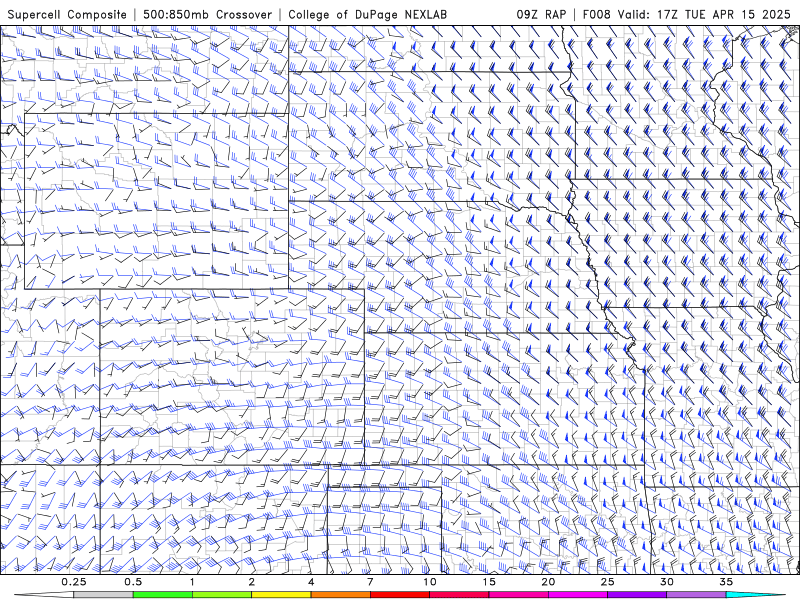Image resolution: width=800 pixels, height=600 pixels.
Task: Select the yellow 2–4 color bar segment
Action: 281,595
